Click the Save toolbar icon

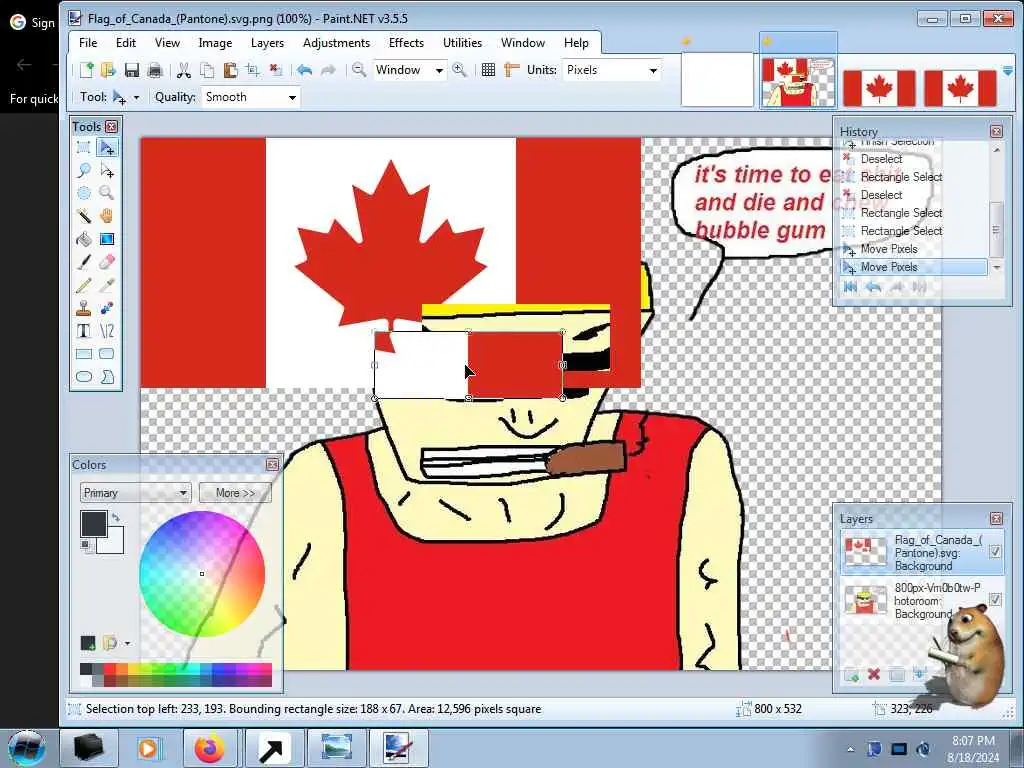click(131, 70)
